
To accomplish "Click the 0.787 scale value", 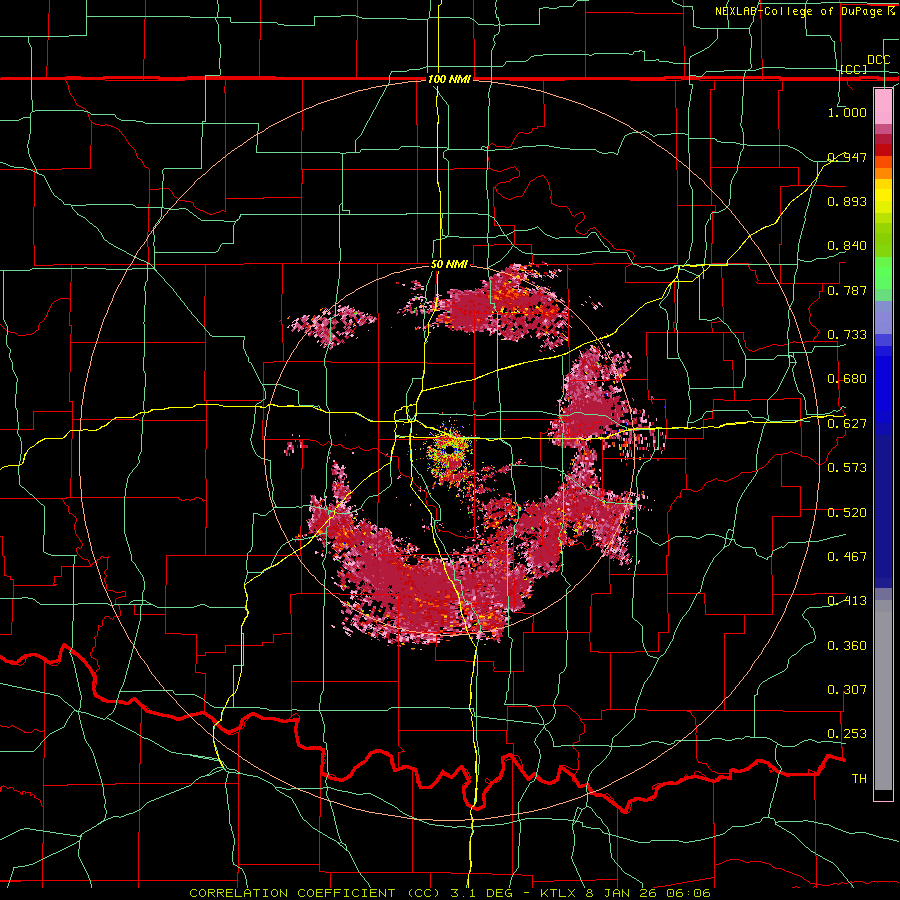I will (x=847, y=290).
